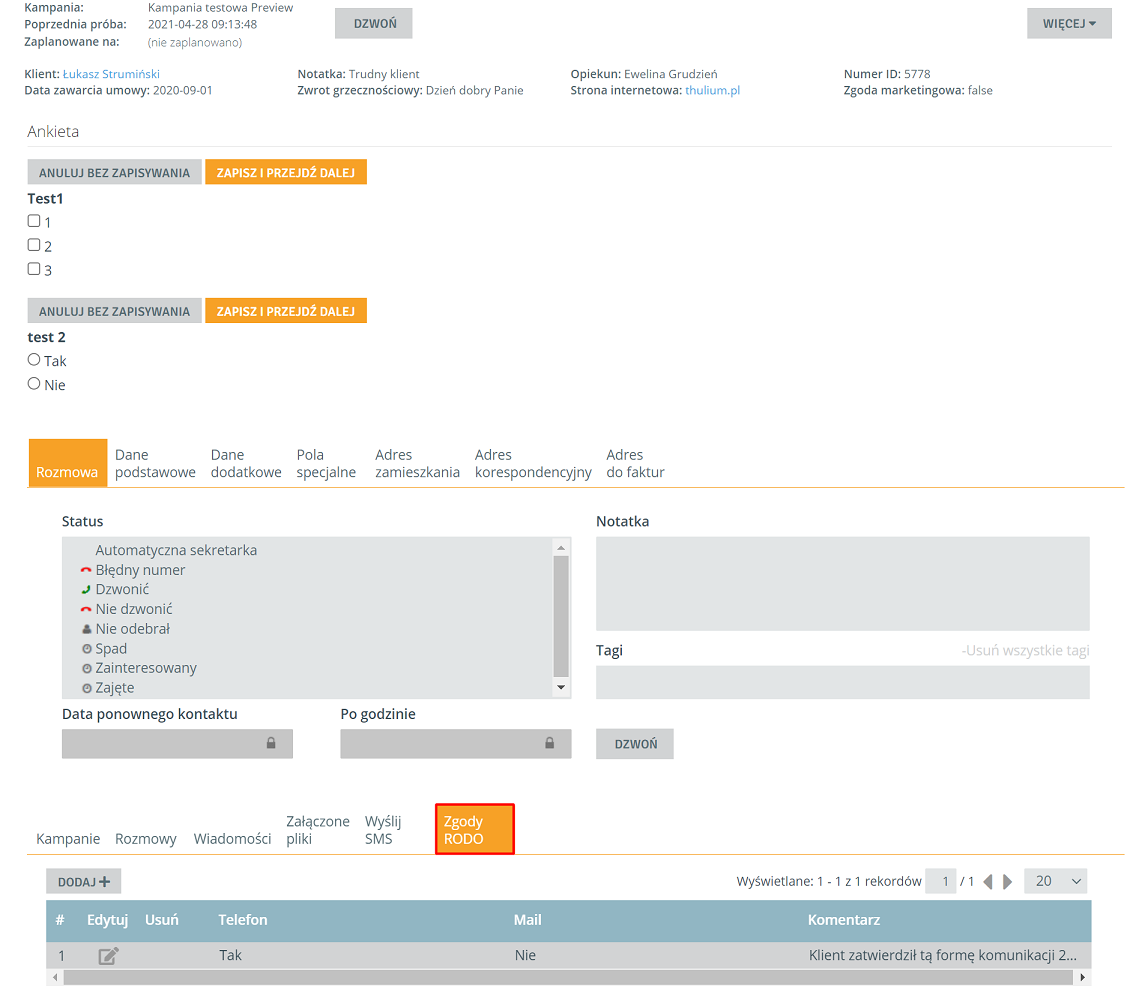The height and width of the screenshot is (992, 1142).
Task: Click the page number field in pager
Action: coord(941,881)
